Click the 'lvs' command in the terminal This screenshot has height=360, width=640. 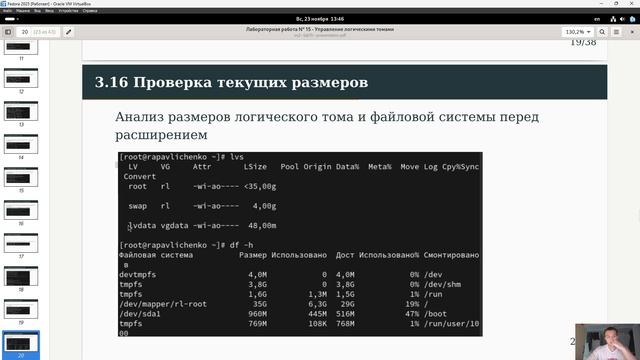[x=237, y=157]
